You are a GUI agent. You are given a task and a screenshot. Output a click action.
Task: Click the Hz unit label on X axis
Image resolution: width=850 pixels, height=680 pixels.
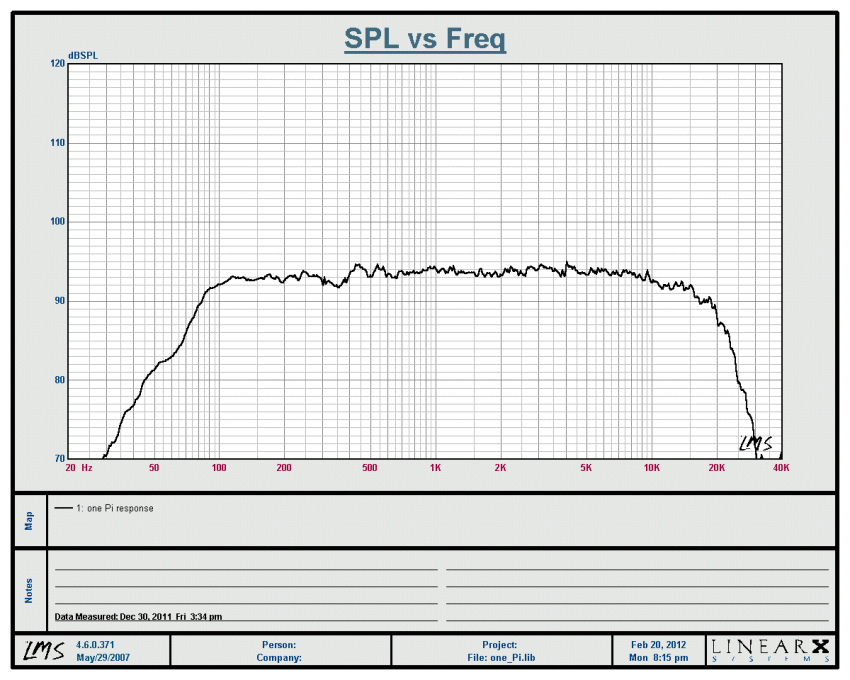[x=87, y=468]
